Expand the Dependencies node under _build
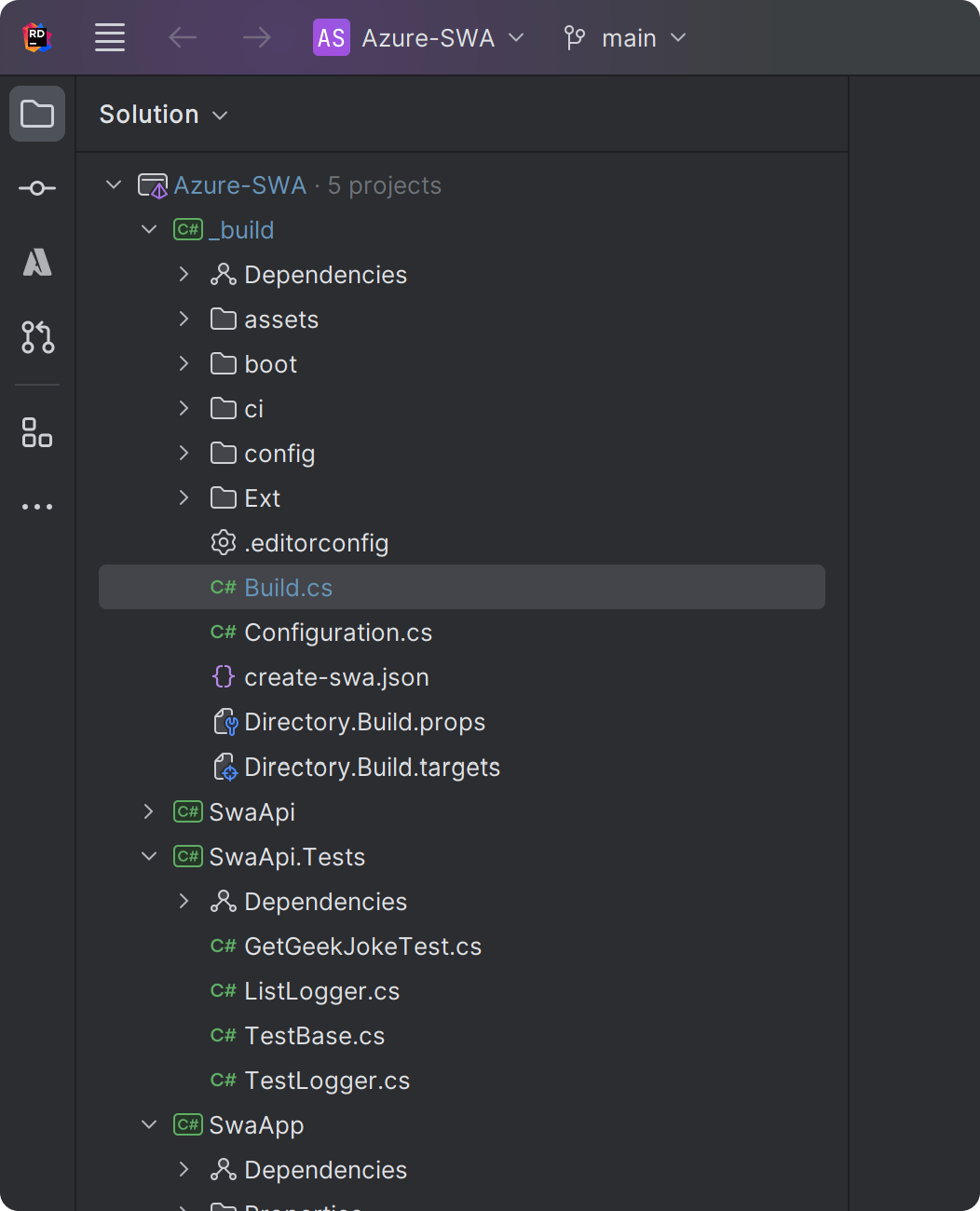This screenshot has width=980, height=1211. 184,274
